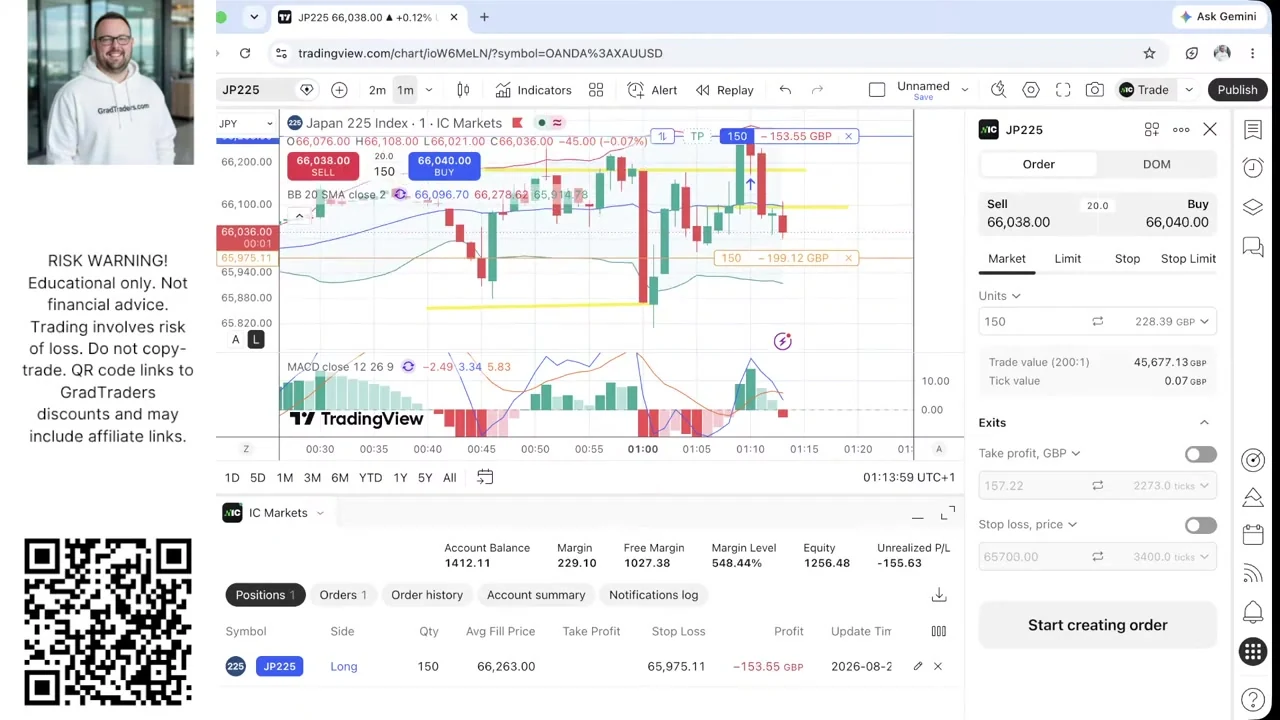This screenshot has width=1280, height=720.
Task: Select the Stop Limit order tab
Action: click(x=1188, y=259)
